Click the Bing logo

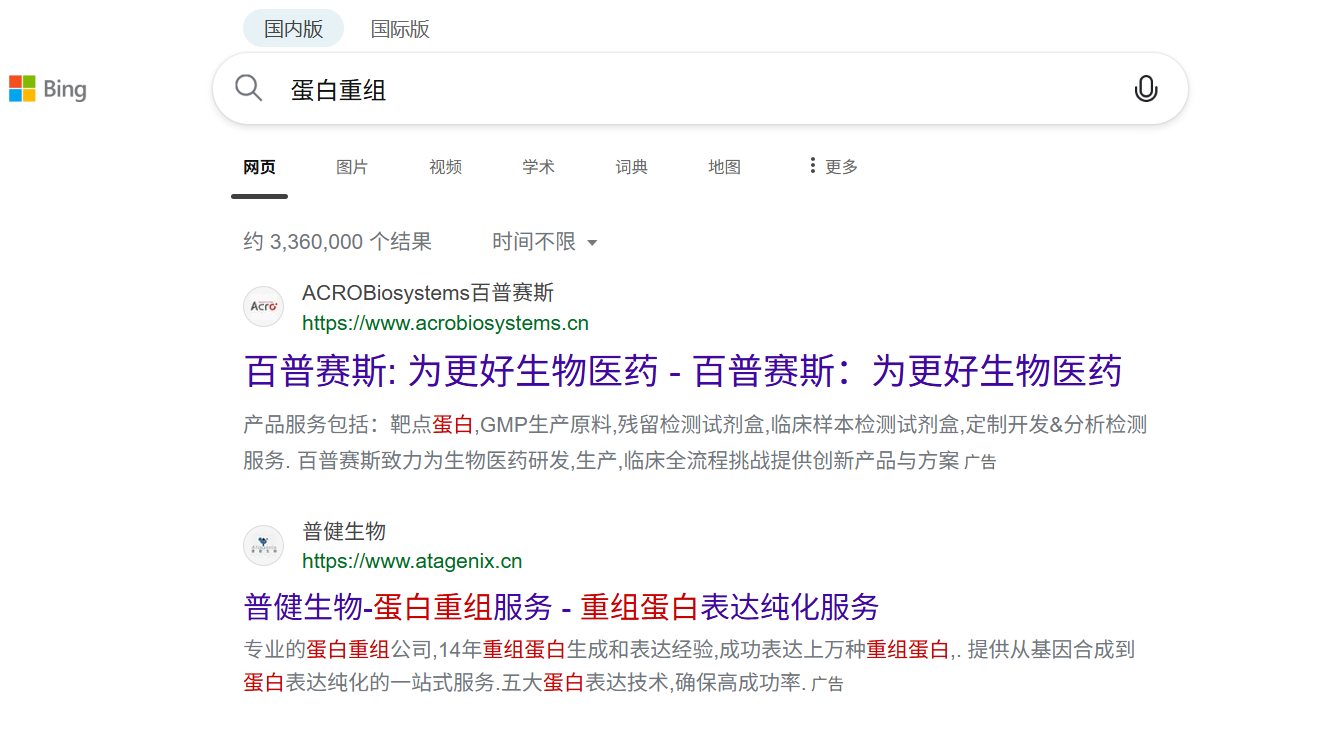48,89
